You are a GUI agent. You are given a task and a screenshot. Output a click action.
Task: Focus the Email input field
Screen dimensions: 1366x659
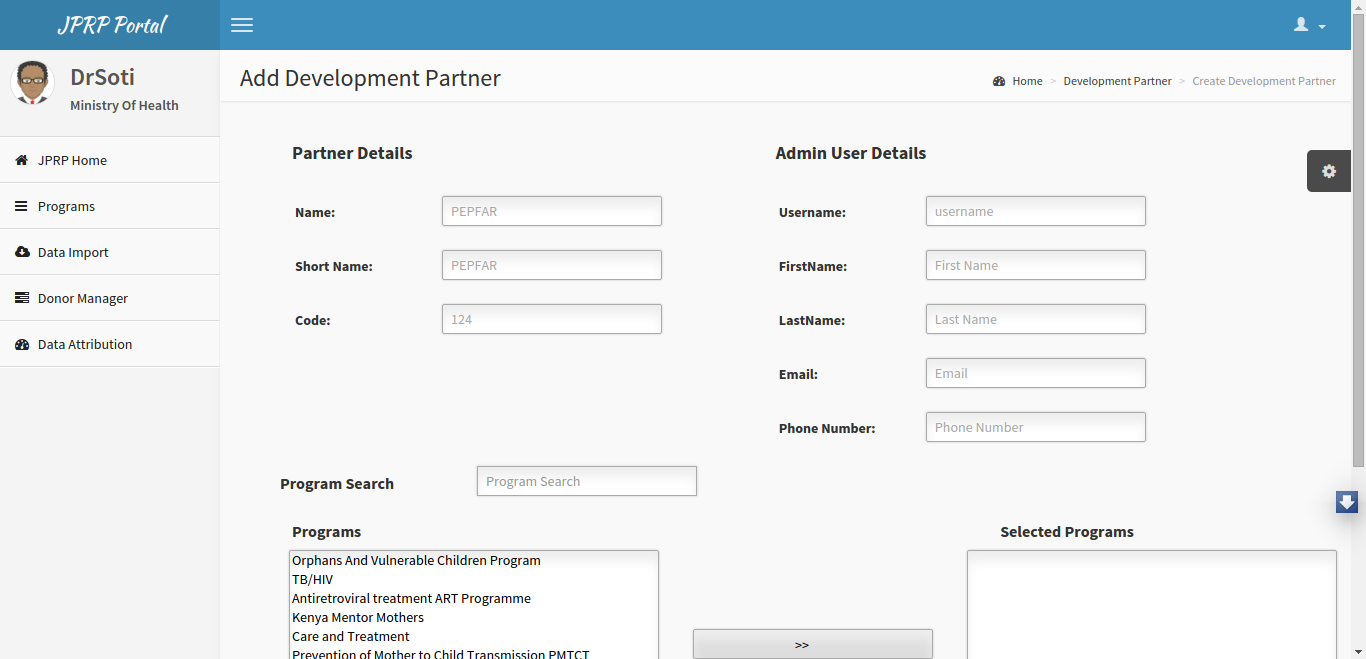1036,373
